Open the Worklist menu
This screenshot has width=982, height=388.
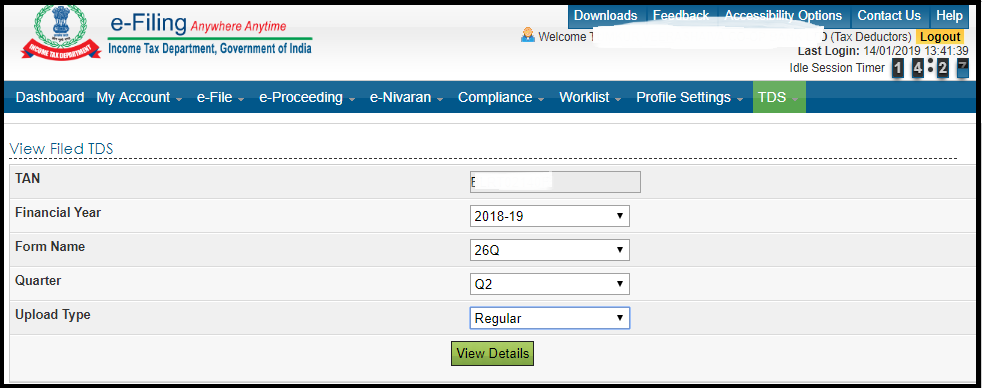(x=591, y=98)
